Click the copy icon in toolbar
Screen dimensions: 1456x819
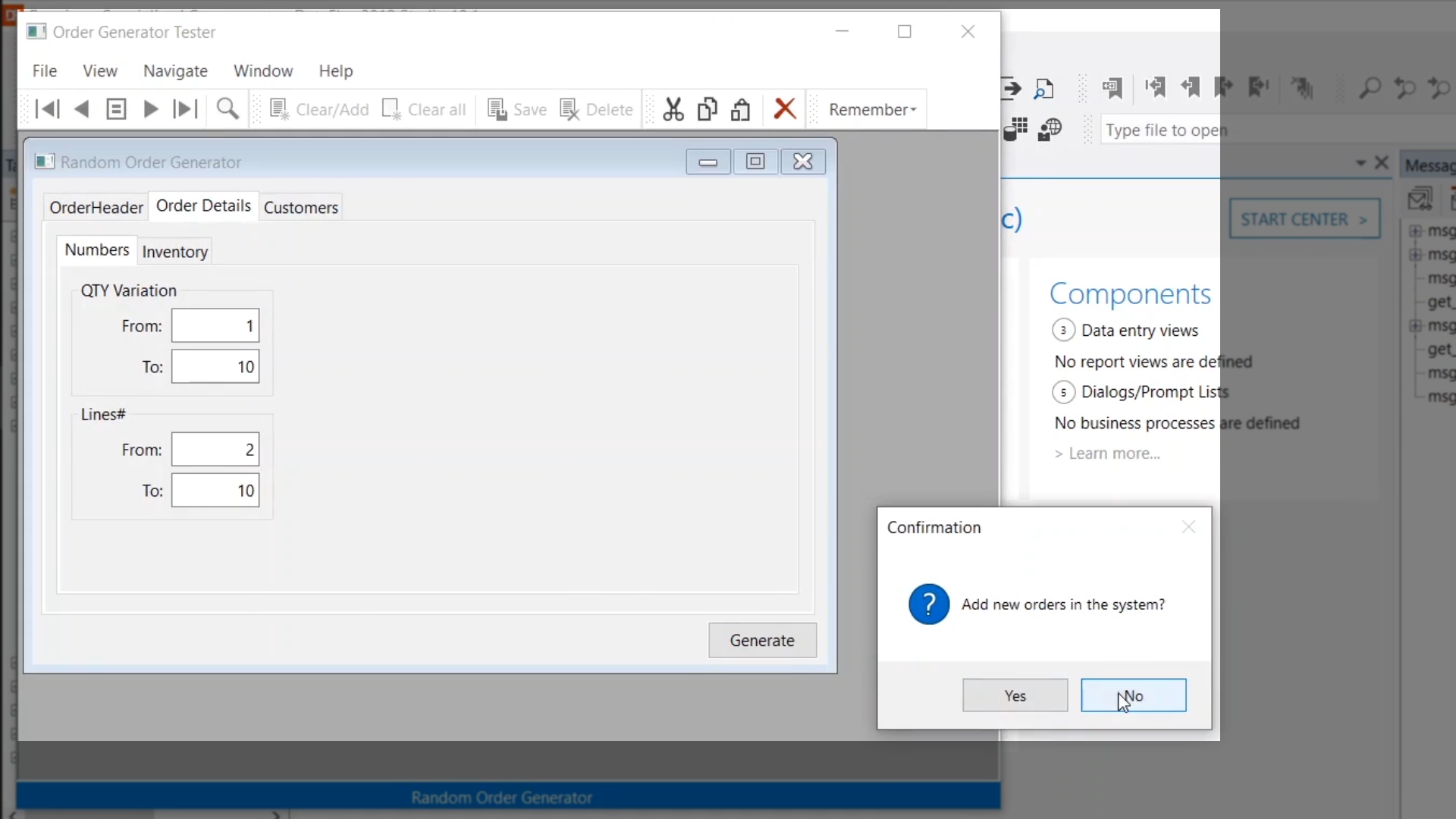pos(707,109)
